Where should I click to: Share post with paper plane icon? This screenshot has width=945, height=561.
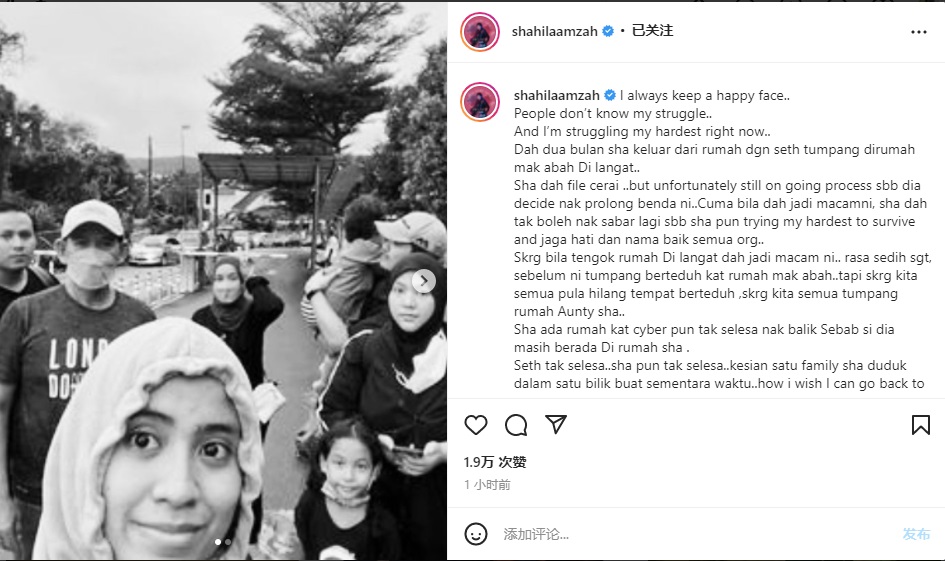pyautogui.click(x=556, y=424)
